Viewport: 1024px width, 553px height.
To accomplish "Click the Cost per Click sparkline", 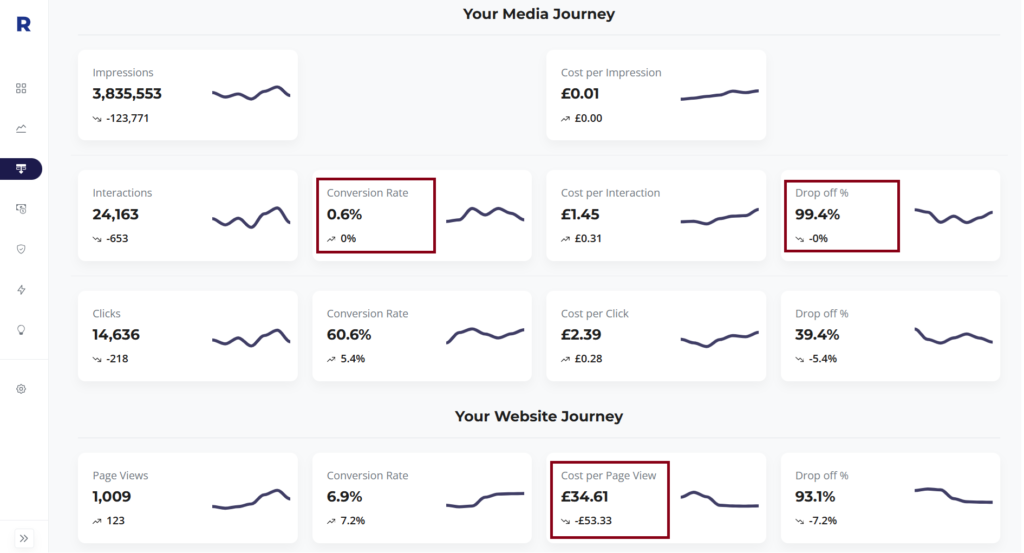I will point(720,339).
